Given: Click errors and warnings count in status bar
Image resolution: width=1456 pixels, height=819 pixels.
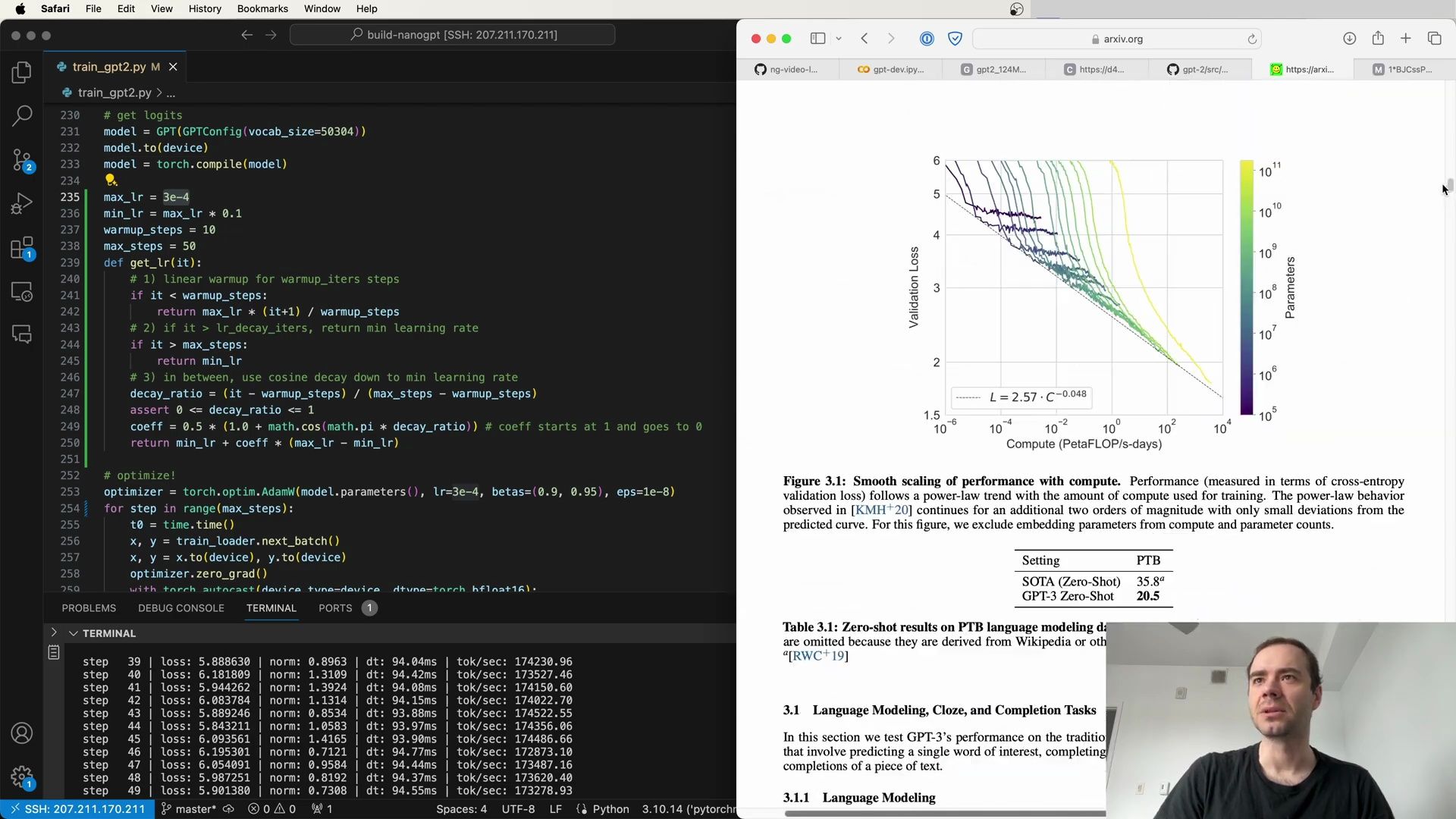Looking at the screenshot, I should (272, 809).
